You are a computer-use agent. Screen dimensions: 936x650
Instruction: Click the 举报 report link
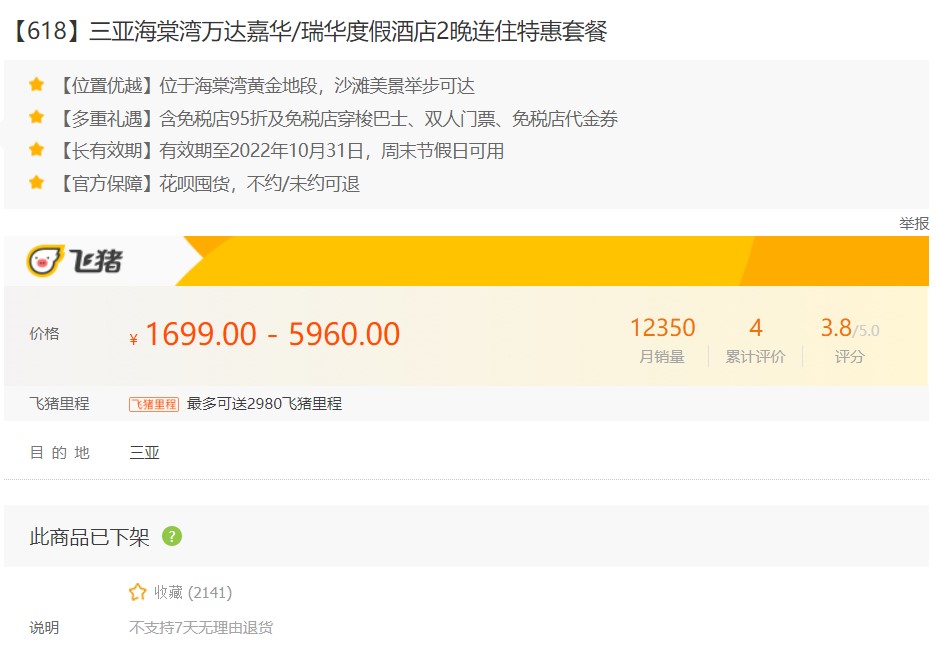(914, 224)
